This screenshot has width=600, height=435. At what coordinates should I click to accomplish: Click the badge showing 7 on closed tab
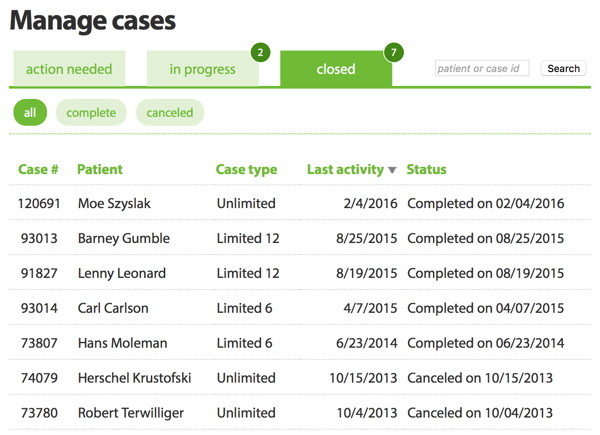pos(393,52)
